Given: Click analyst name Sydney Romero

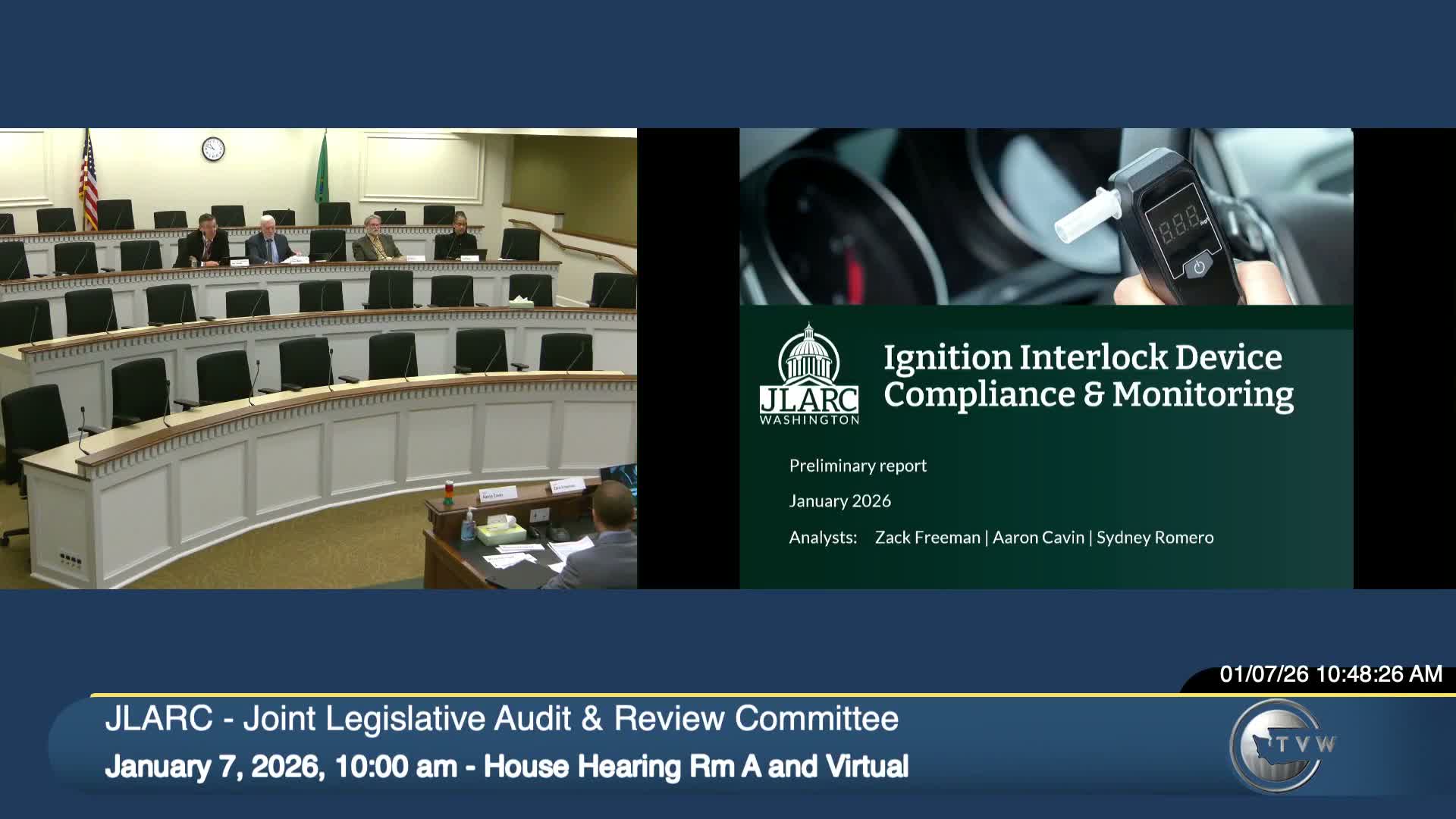Looking at the screenshot, I should point(1154,538).
